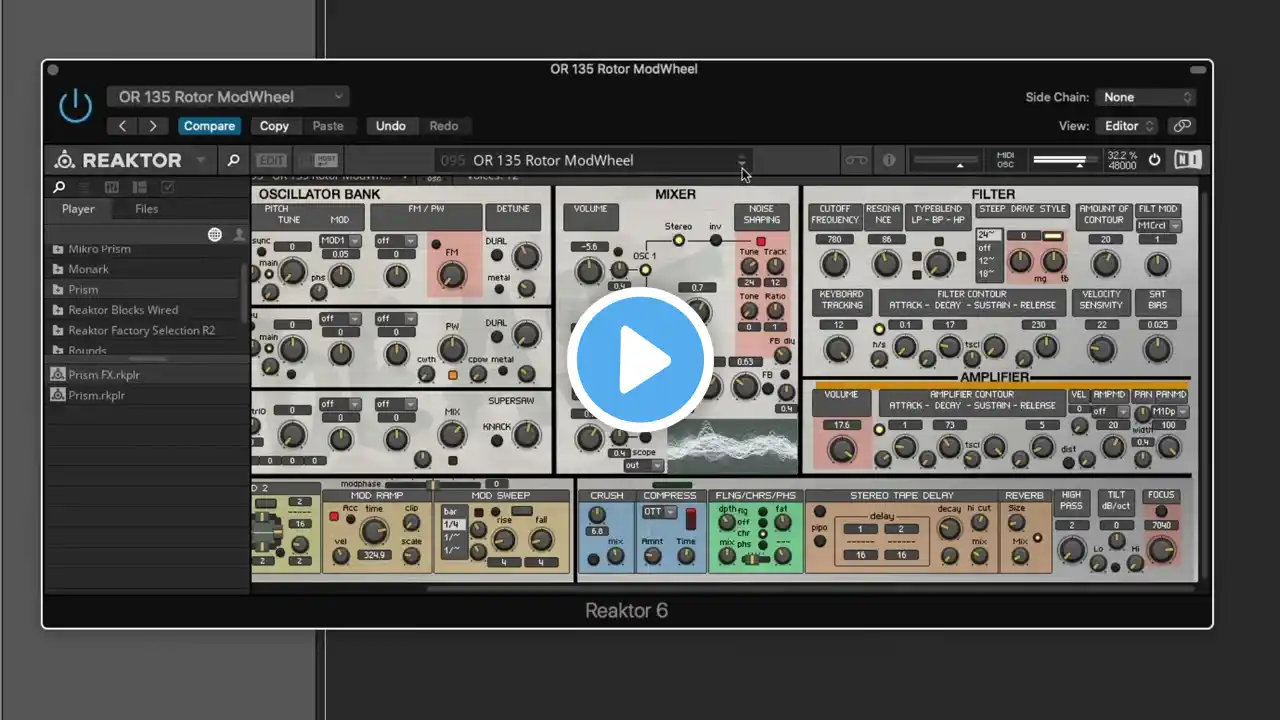Click the globe icon in the browser
The width and height of the screenshot is (1280, 720).
(215, 235)
